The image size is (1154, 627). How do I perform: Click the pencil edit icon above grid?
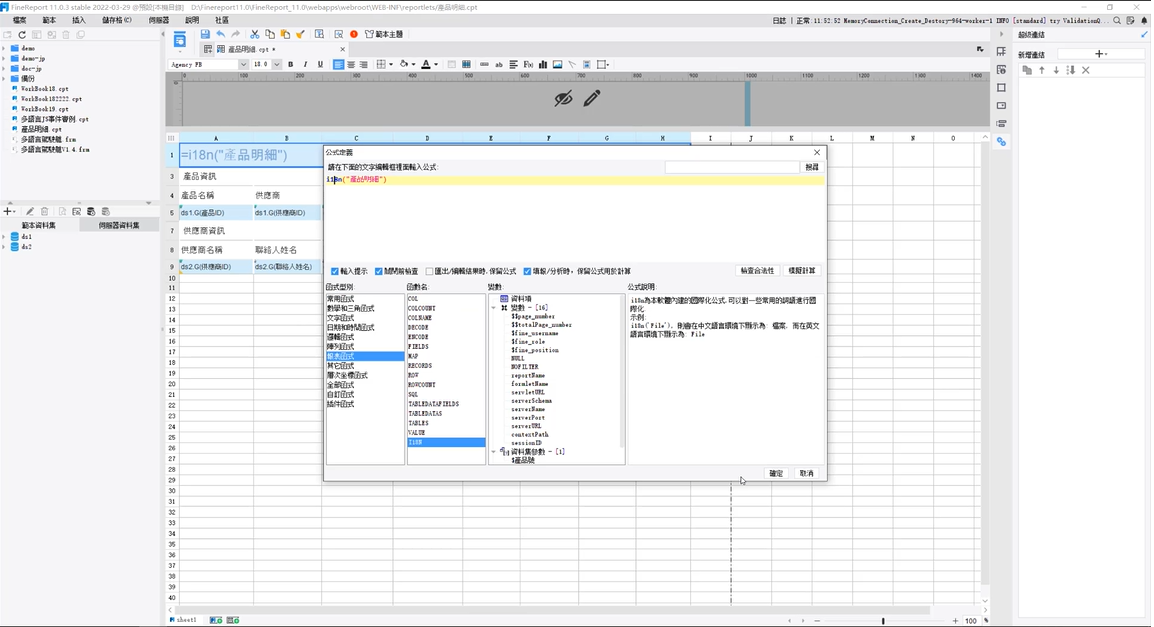click(x=592, y=98)
